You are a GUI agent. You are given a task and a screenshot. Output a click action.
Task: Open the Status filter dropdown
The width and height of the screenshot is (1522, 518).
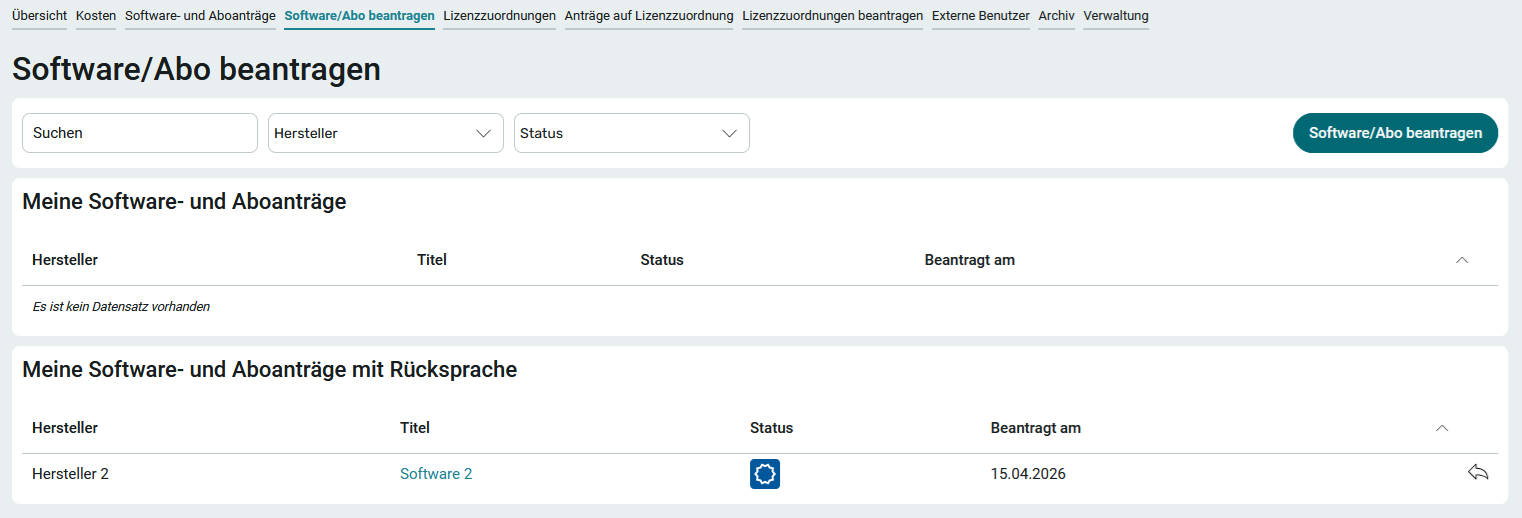click(631, 133)
